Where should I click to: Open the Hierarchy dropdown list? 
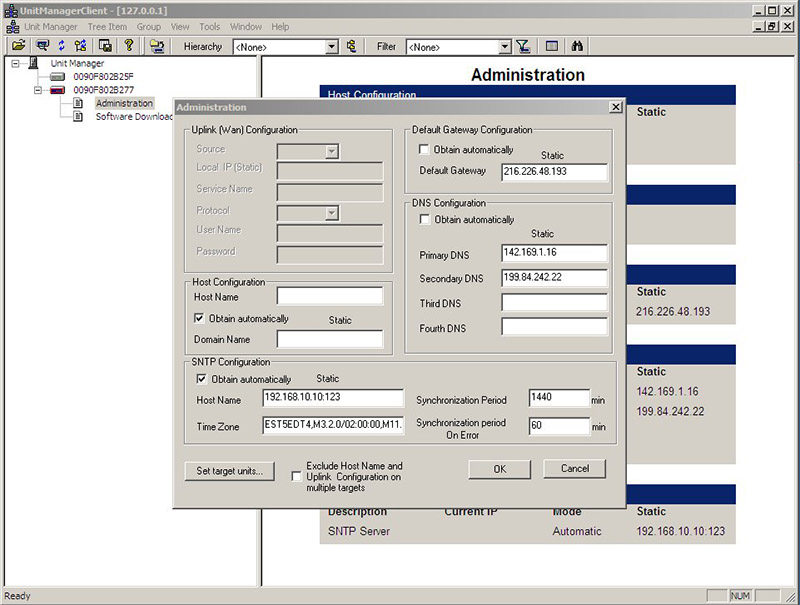[x=332, y=47]
